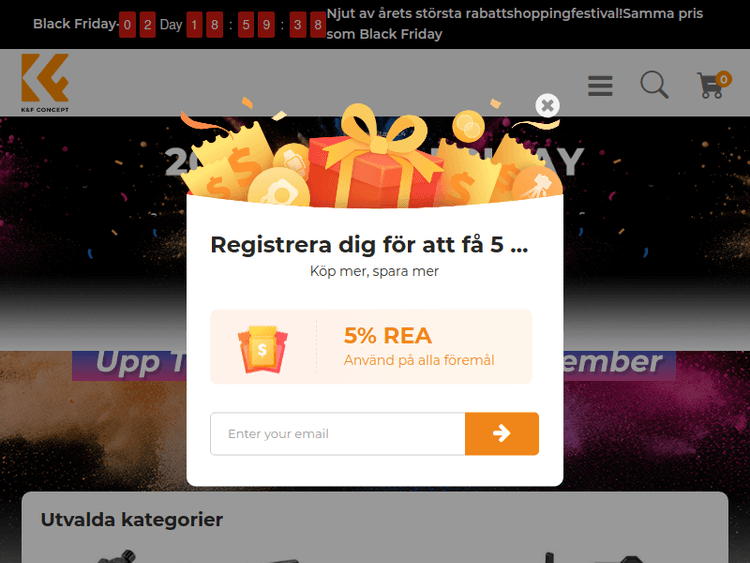This screenshot has height=563, width=750.
Task: Click the Utvalda kategorier heading
Action: [132, 519]
